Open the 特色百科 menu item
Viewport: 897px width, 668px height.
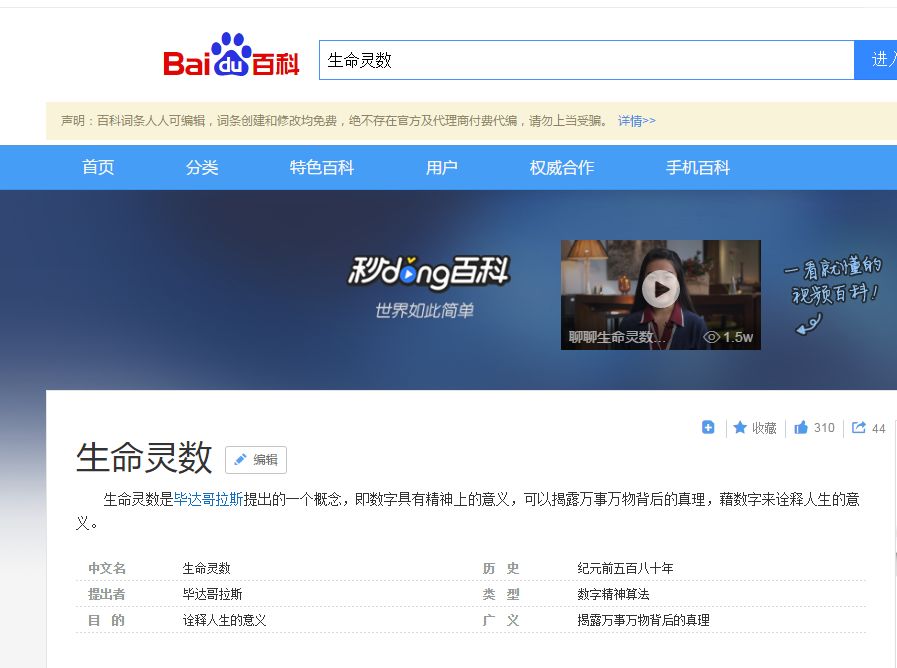(x=322, y=167)
